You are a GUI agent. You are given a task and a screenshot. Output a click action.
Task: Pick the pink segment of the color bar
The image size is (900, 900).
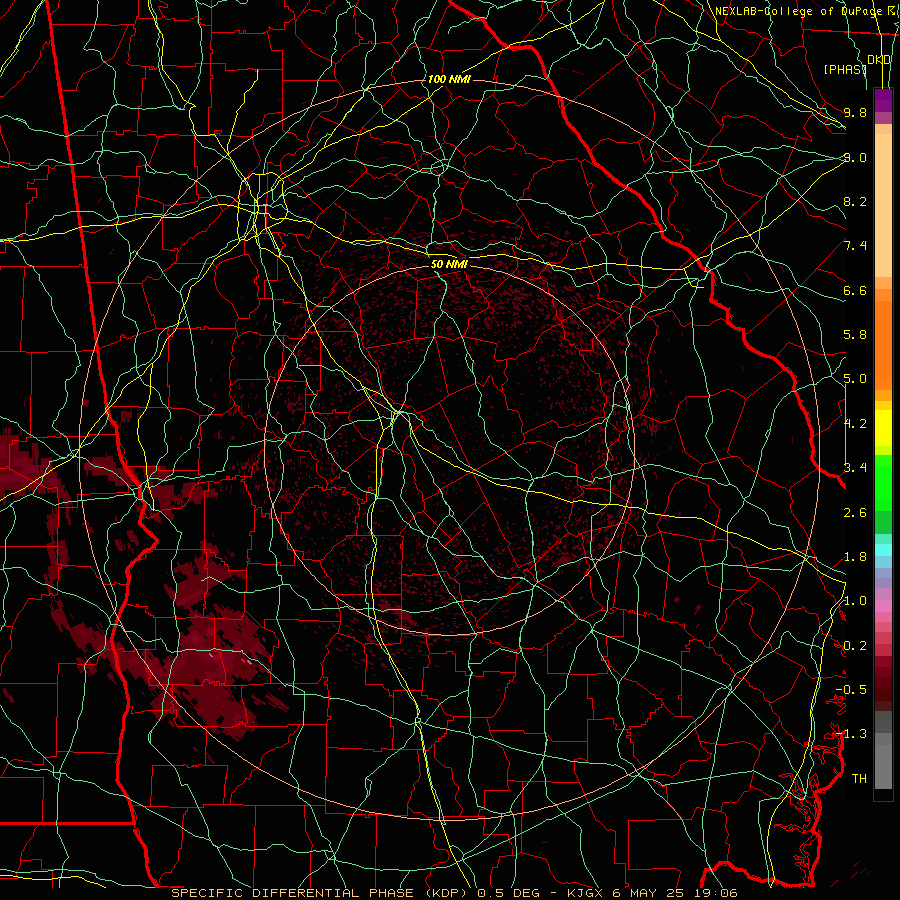coord(883,606)
